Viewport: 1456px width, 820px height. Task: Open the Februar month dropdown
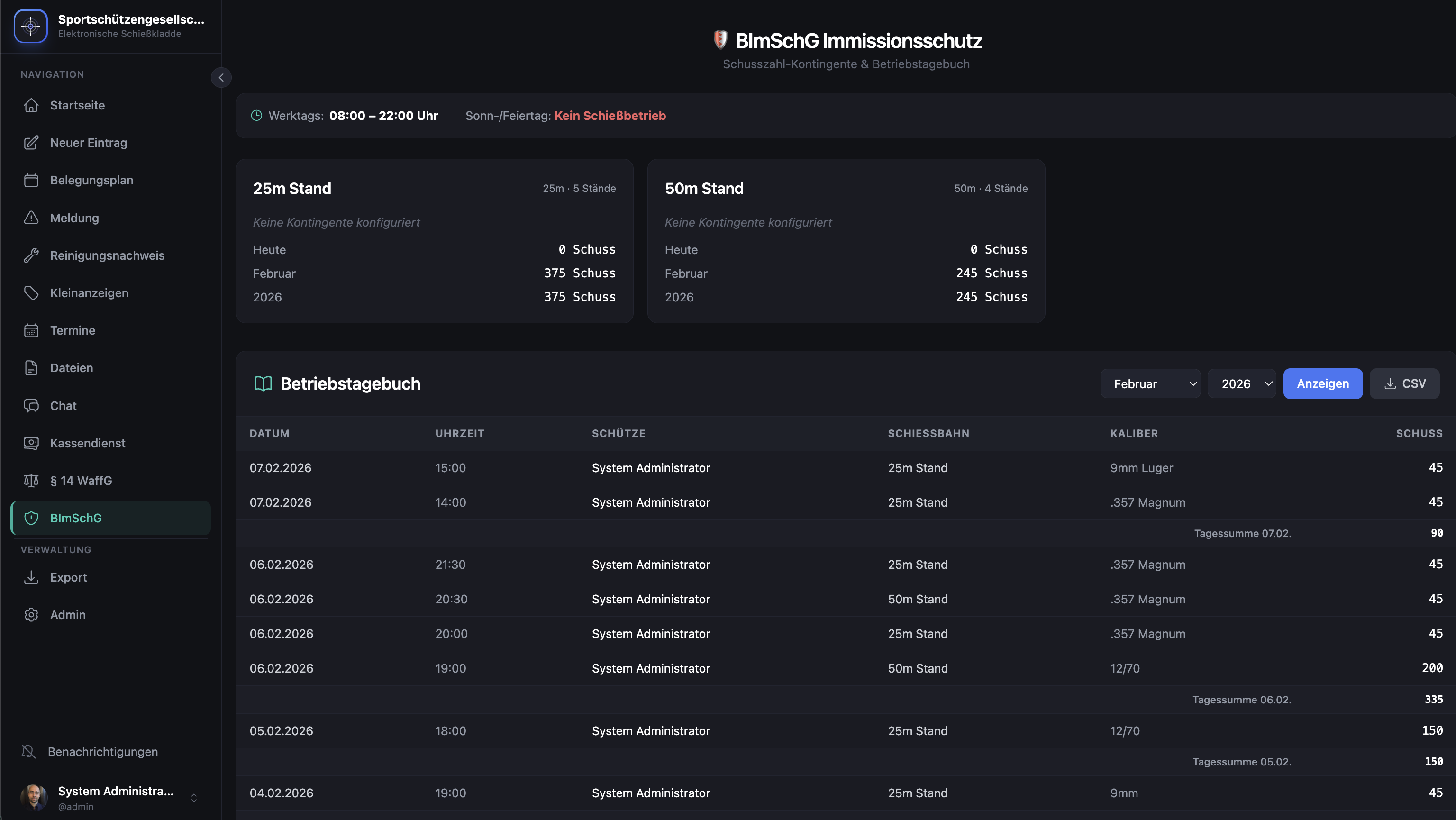pyautogui.click(x=1150, y=384)
